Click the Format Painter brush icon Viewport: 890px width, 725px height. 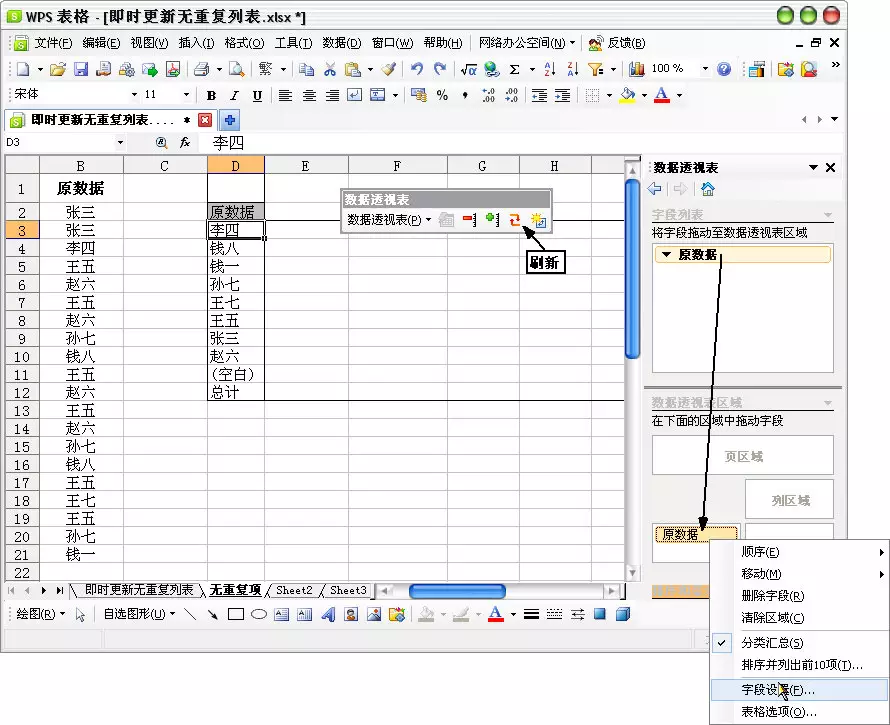tap(388, 69)
